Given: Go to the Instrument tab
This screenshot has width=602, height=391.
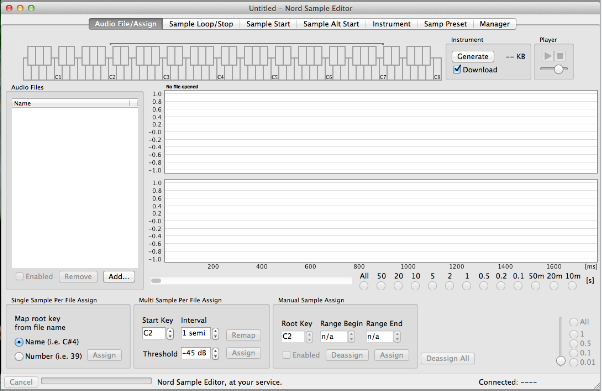Looking at the screenshot, I should (x=391, y=24).
